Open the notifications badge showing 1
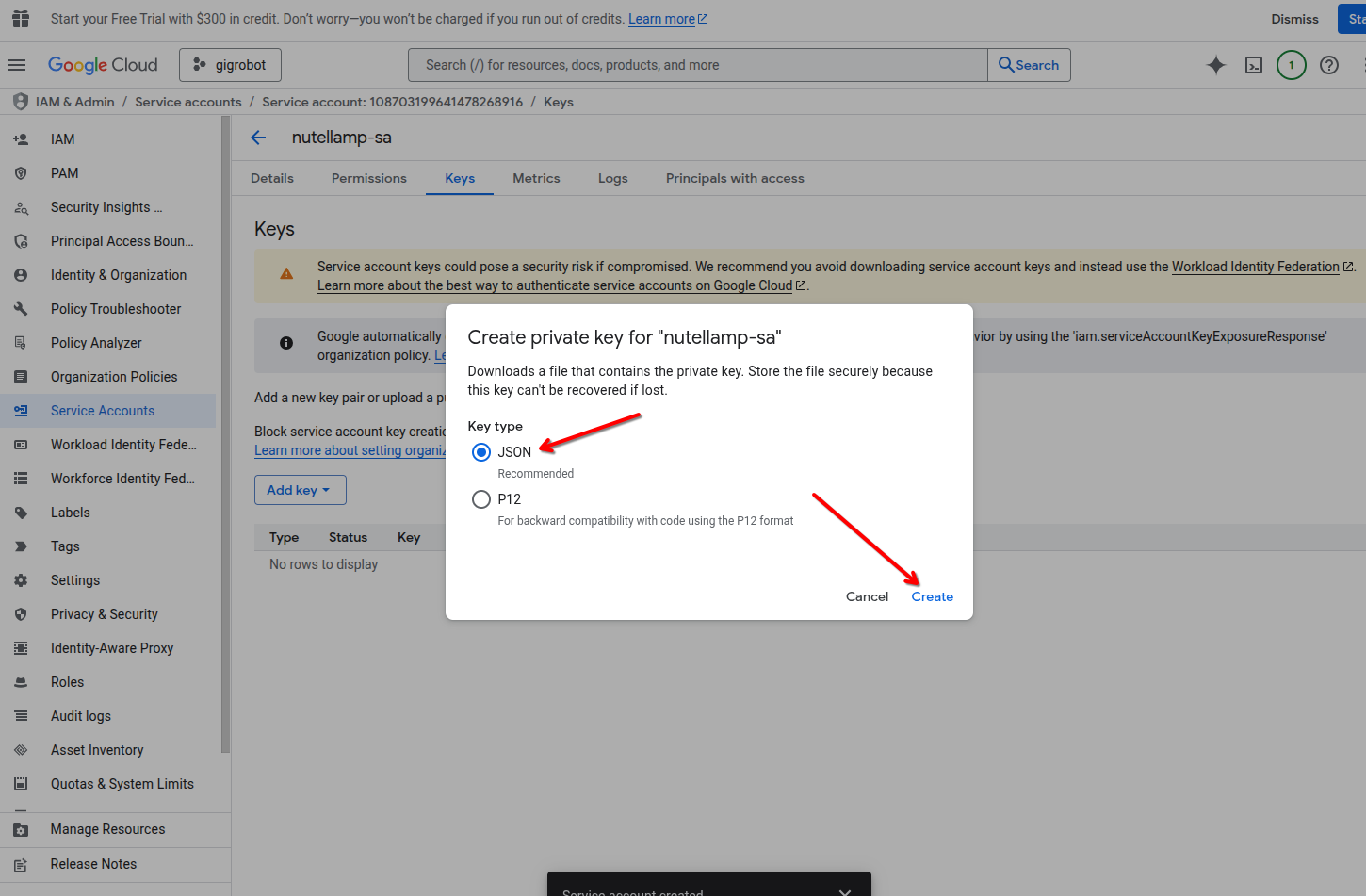The height and width of the screenshot is (896, 1366). point(1291,65)
